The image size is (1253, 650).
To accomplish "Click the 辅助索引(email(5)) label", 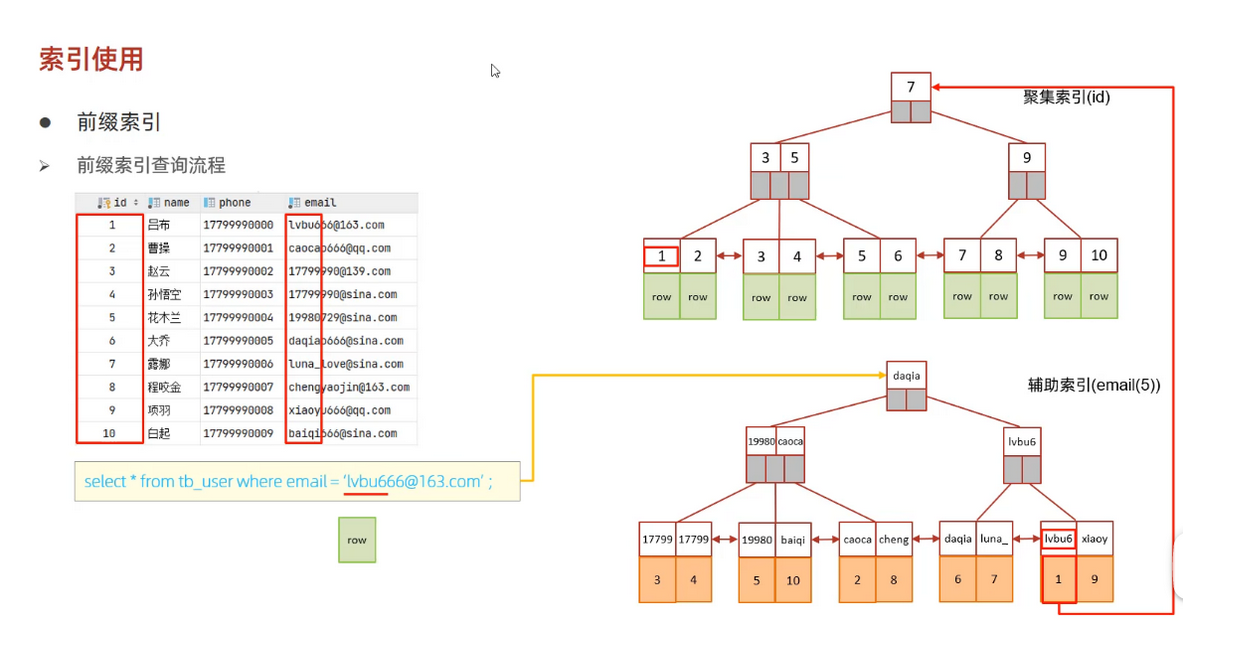I will [1094, 385].
